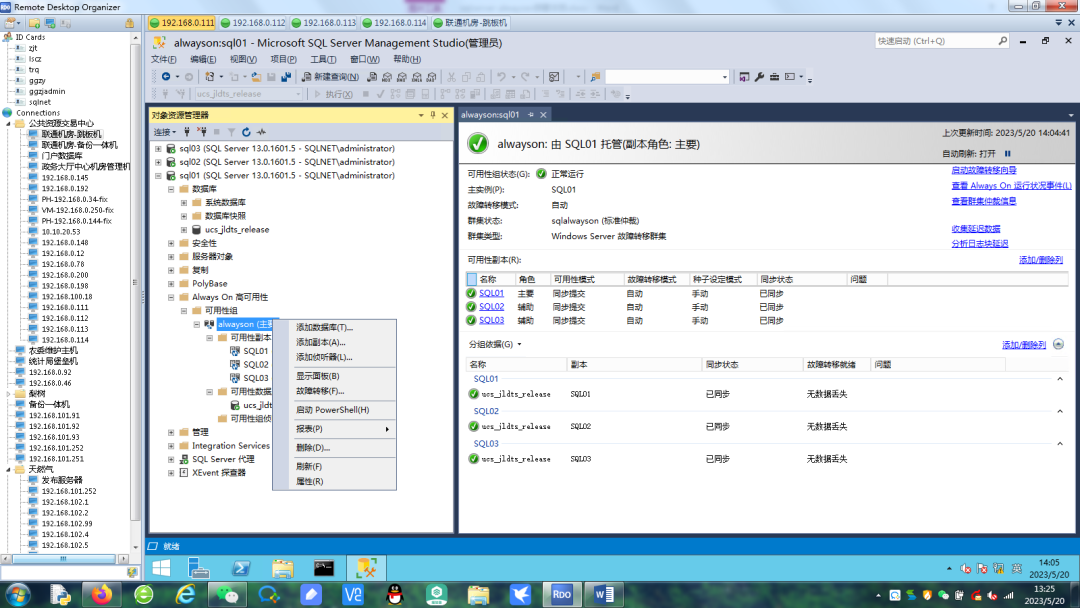Image resolution: width=1080 pixels, height=608 pixels.
Task: Toggle pin on alwayson:sql01 document tab
Action: pyautogui.click(x=530, y=114)
